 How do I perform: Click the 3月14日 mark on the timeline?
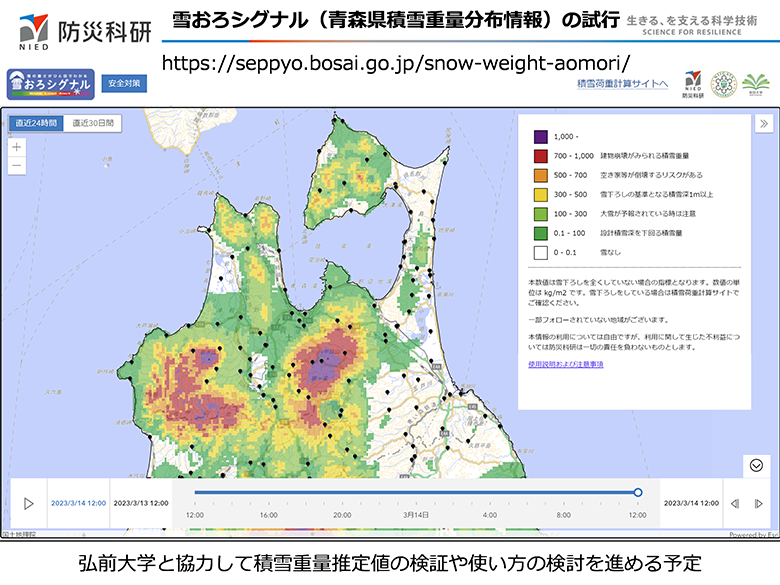tap(416, 515)
